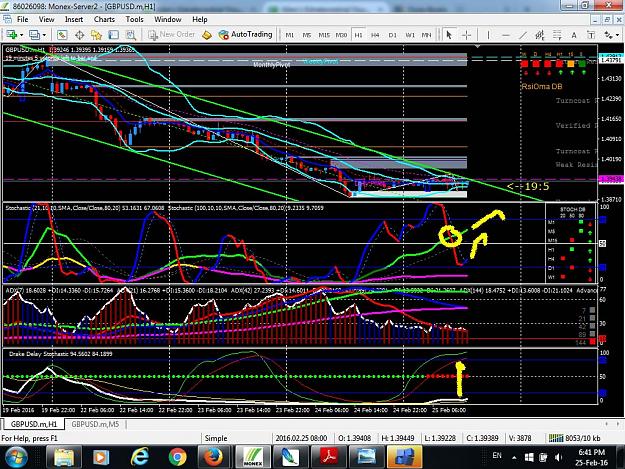Click the Profiles icon
Screen dimensions: 625x469
coord(34,35)
